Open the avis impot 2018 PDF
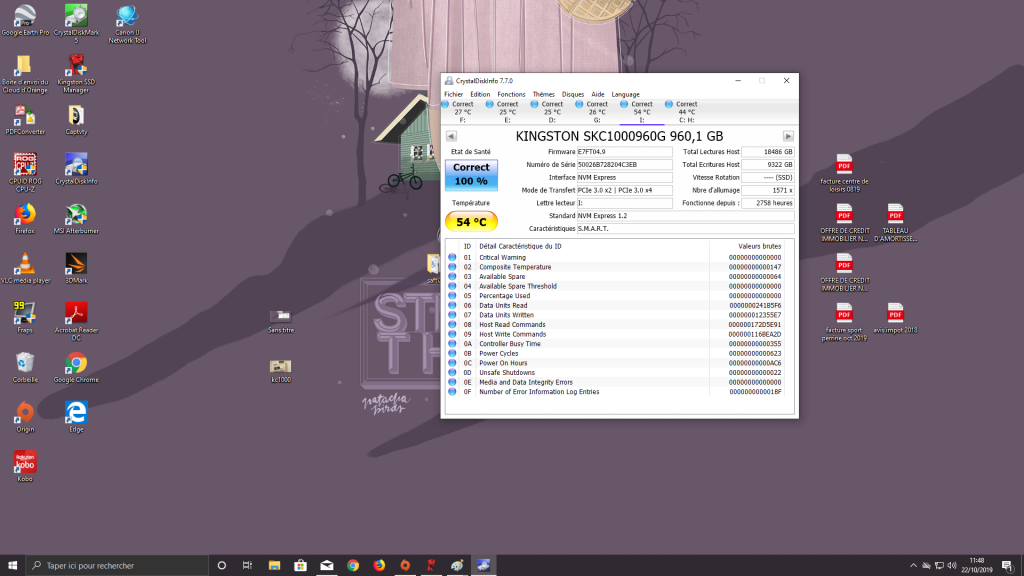1024x576 pixels. click(895, 317)
